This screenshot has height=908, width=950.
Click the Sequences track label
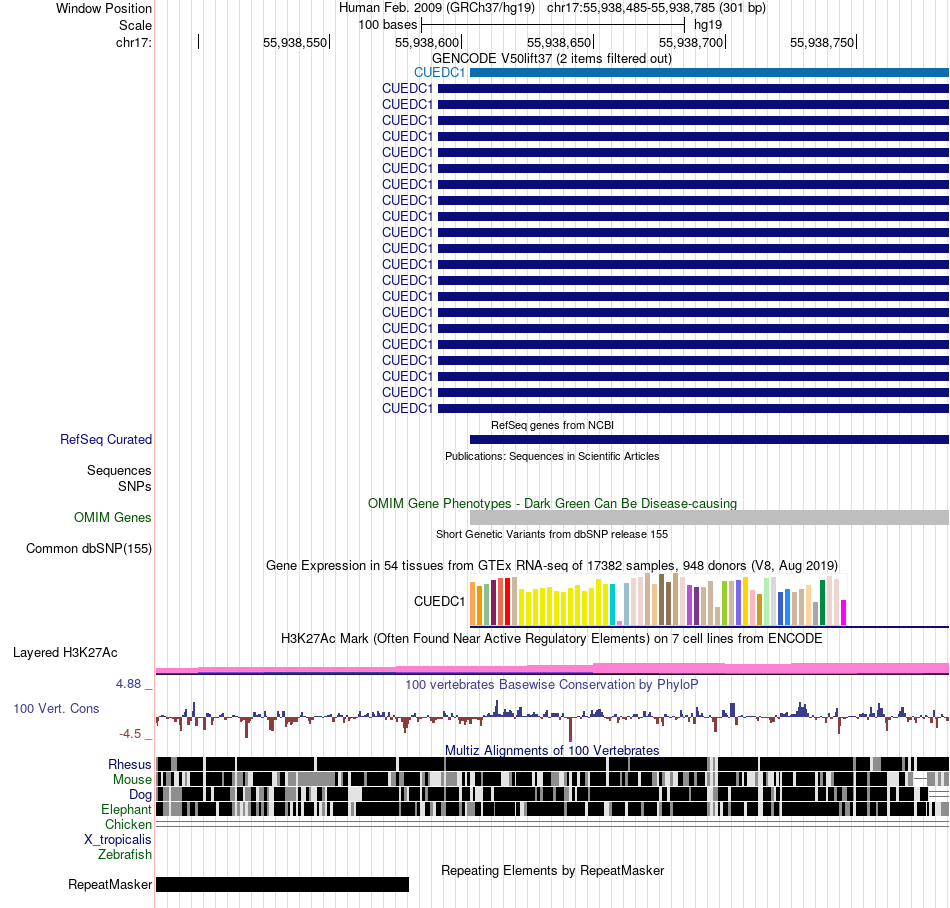click(119, 471)
